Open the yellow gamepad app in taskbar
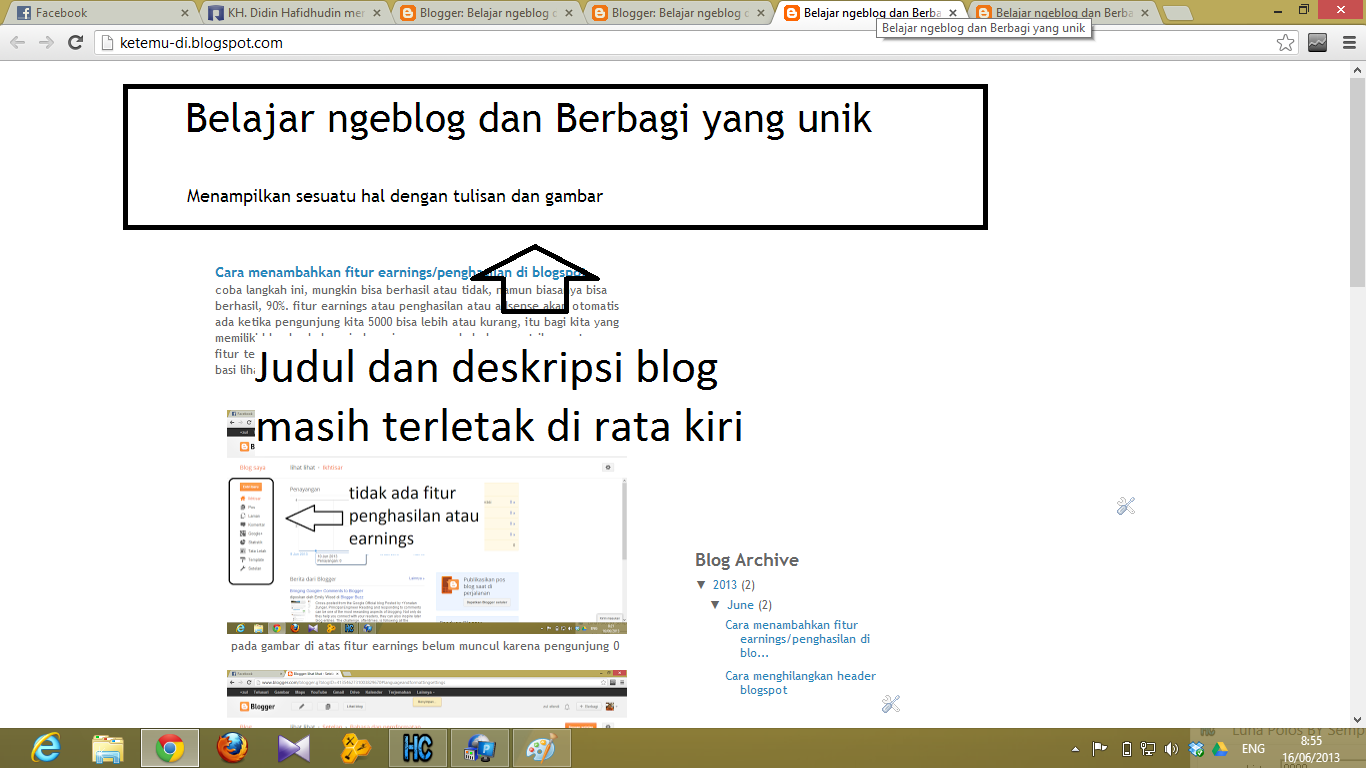 tap(356, 748)
